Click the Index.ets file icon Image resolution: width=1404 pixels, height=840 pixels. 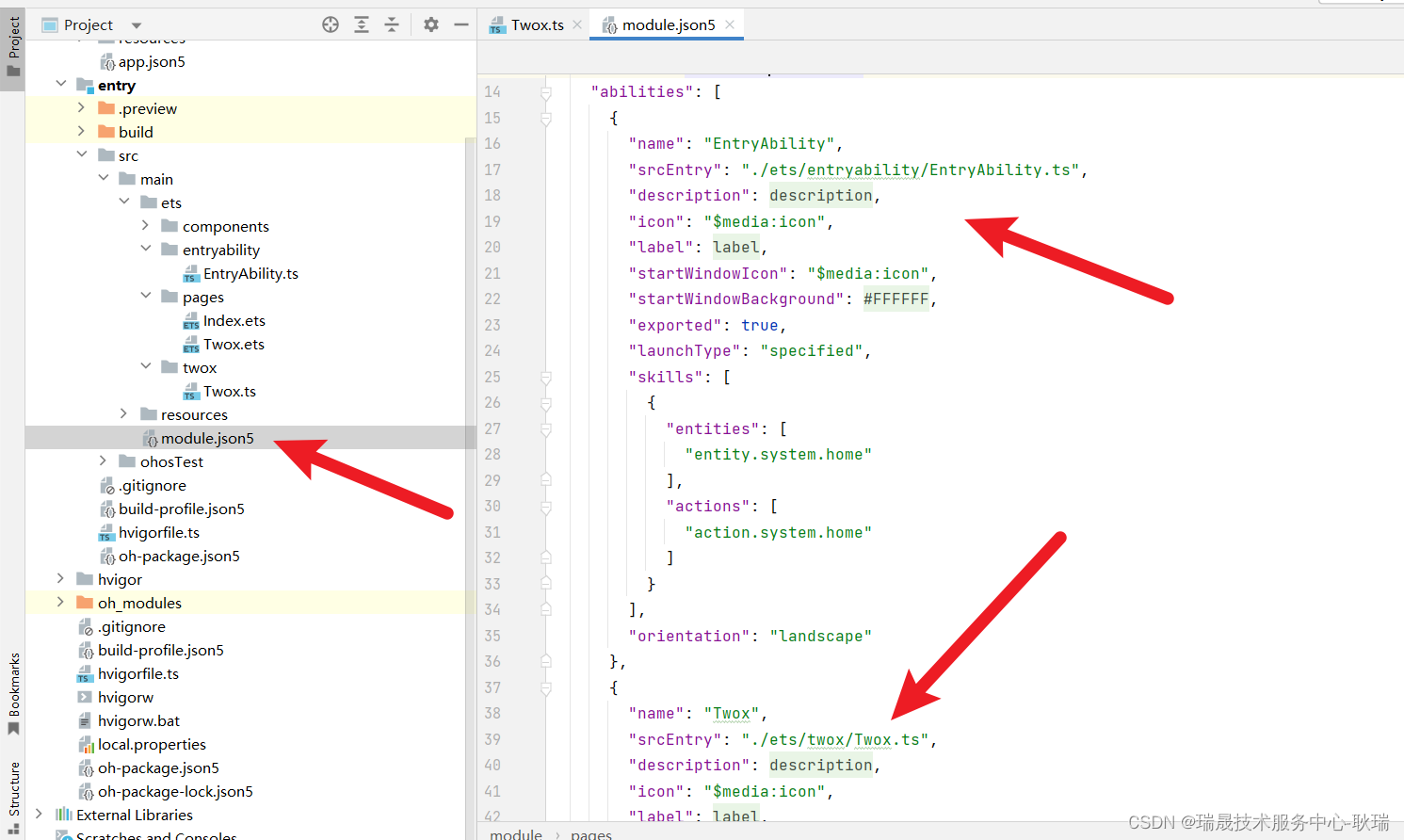tap(191, 321)
